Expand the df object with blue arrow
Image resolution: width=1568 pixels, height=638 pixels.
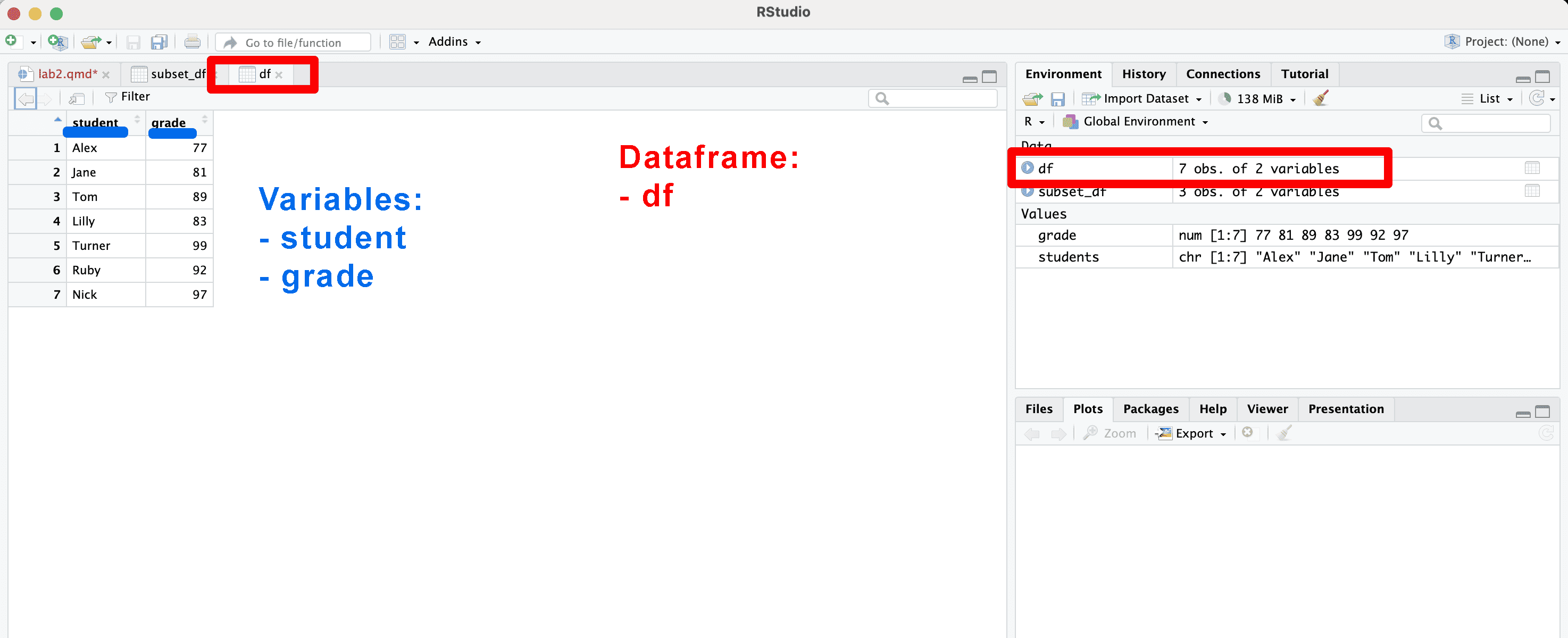click(x=1028, y=168)
